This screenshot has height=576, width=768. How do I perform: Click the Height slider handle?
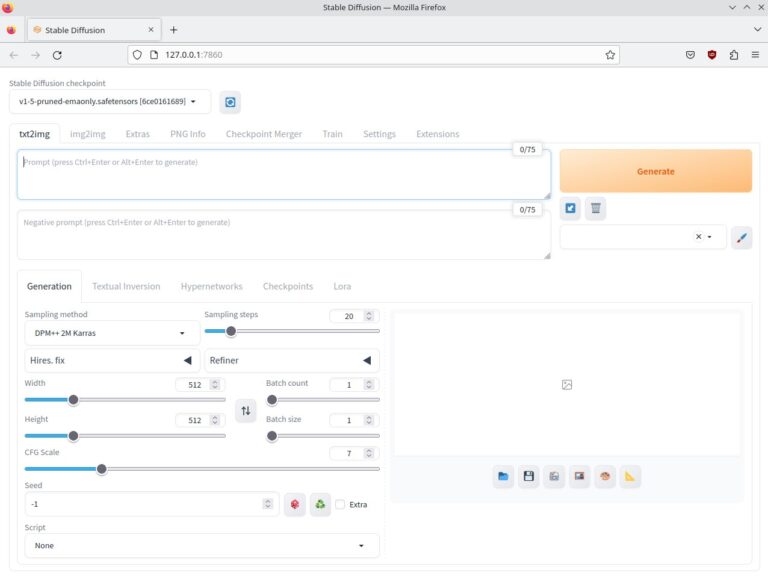pos(73,435)
